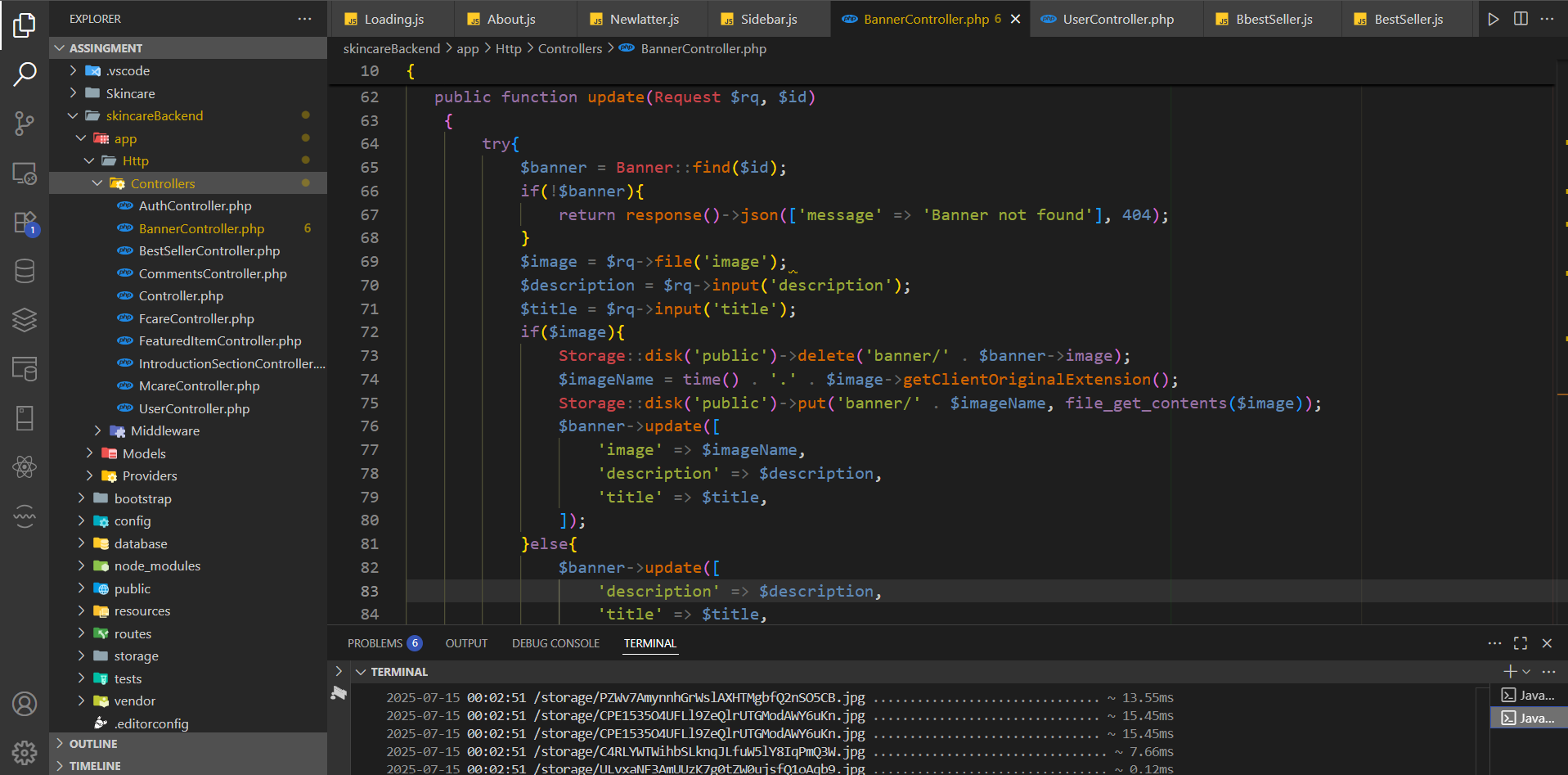Expand the Models folder
The width and height of the screenshot is (1568, 775).
188,453
